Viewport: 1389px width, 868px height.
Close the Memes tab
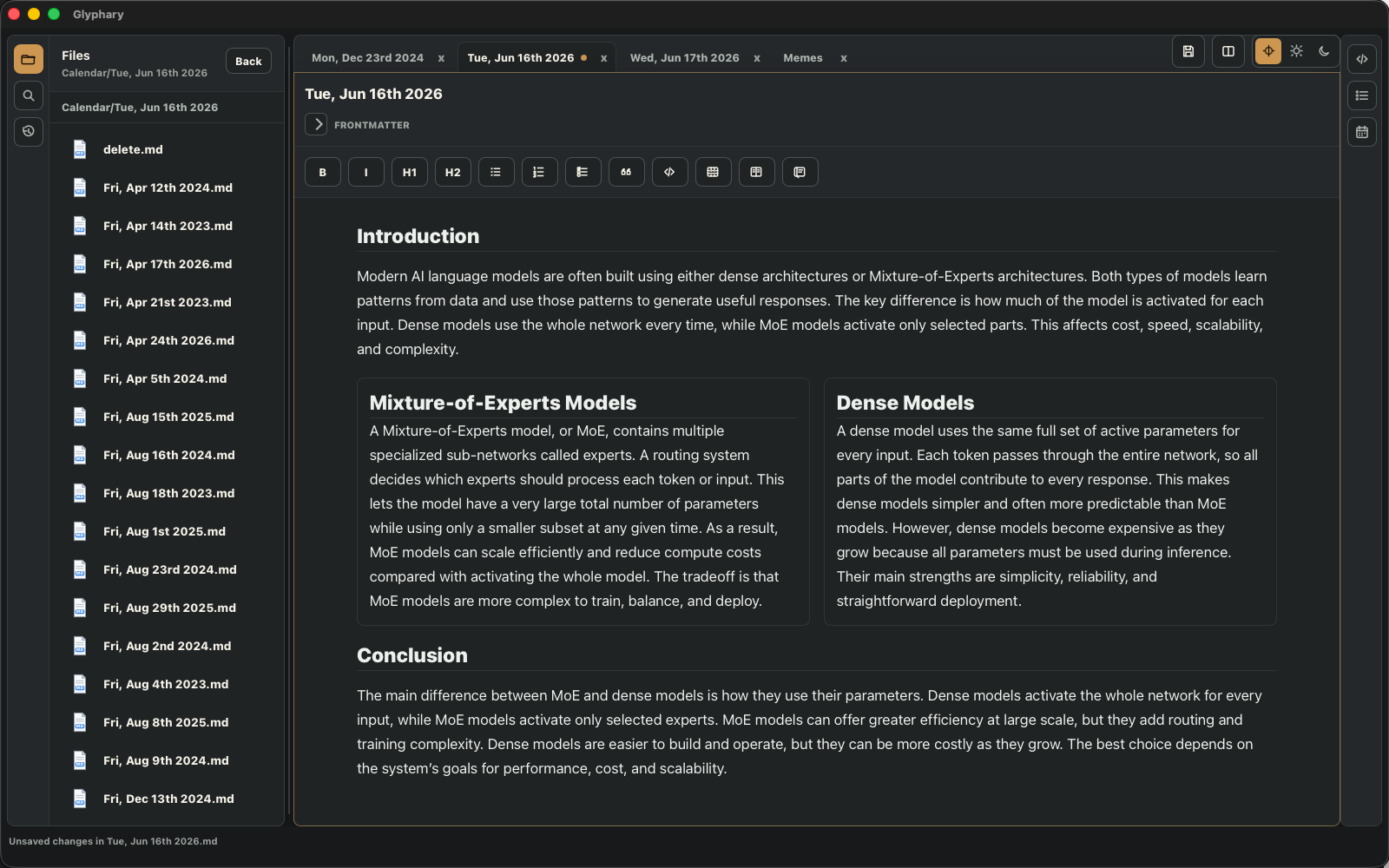(843, 58)
